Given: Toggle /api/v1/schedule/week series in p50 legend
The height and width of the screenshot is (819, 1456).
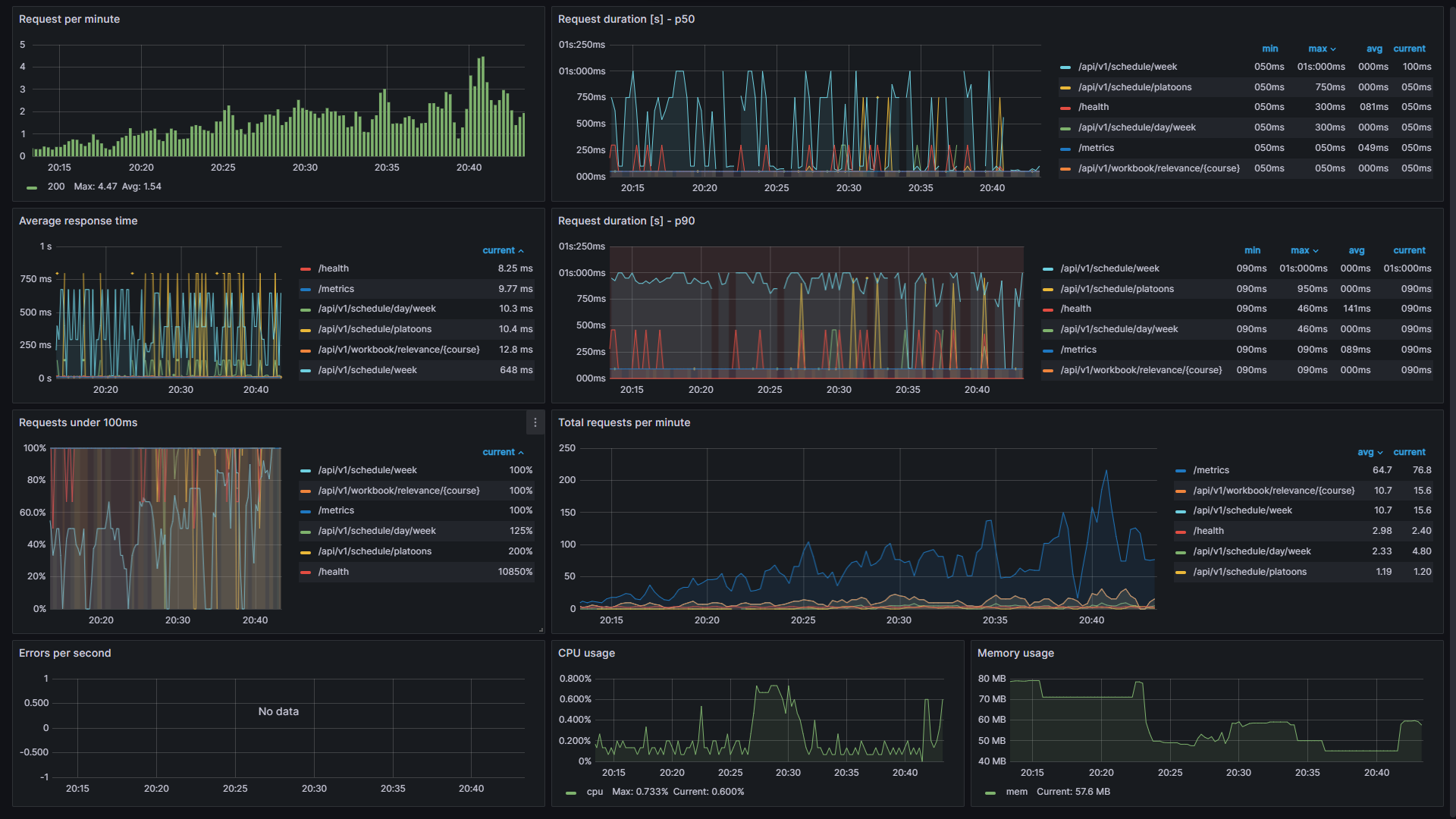Looking at the screenshot, I should point(1127,67).
